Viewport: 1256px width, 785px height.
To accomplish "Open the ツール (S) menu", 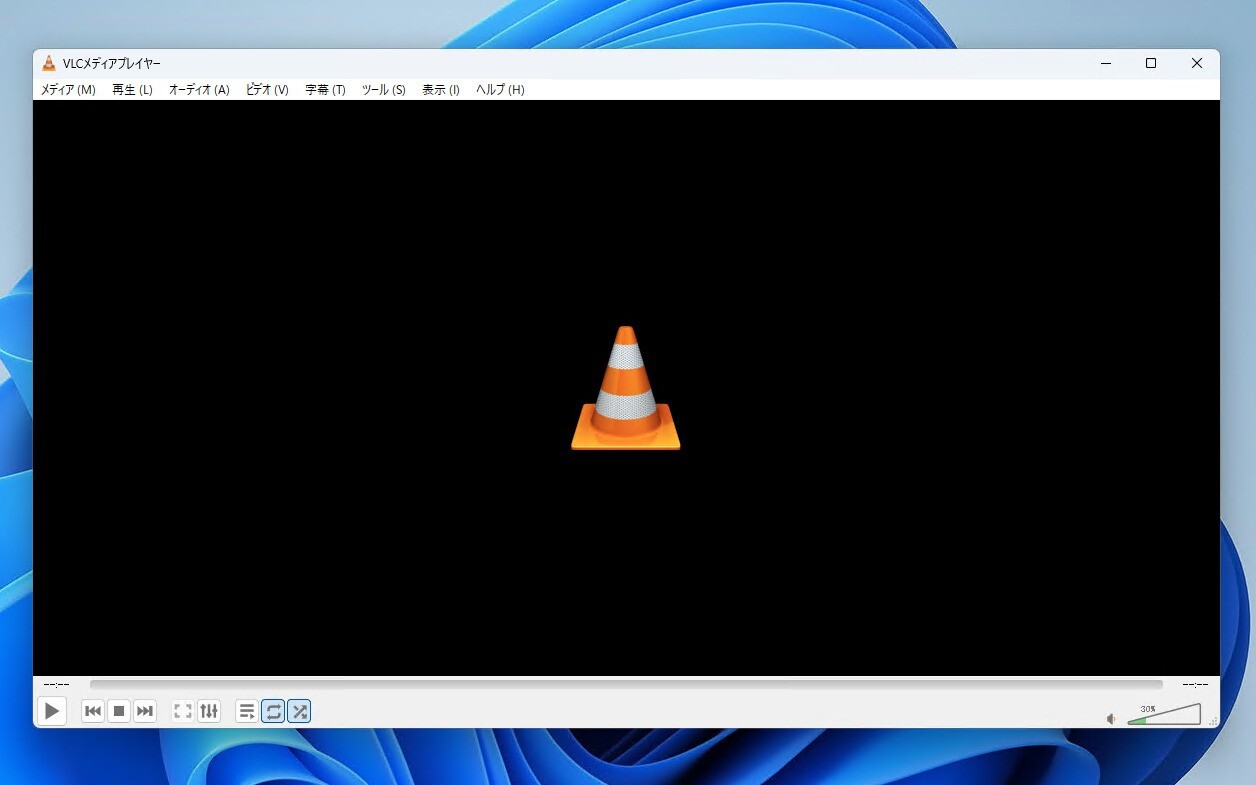I will coord(383,90).
